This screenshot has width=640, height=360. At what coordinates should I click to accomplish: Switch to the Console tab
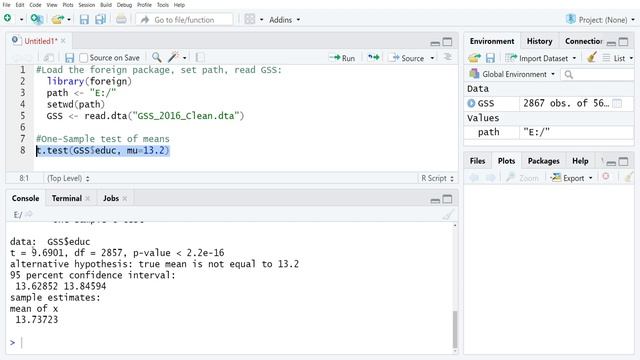pyautogui.click(x=25, y=198)
